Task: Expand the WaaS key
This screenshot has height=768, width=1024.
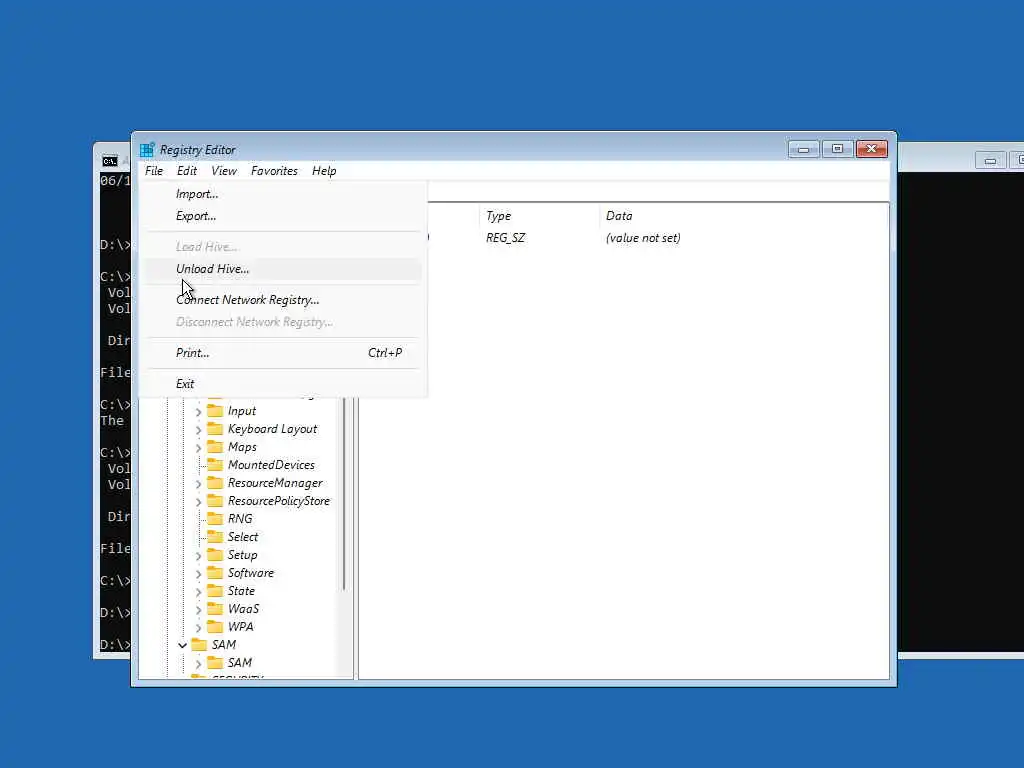Action: 199,609
